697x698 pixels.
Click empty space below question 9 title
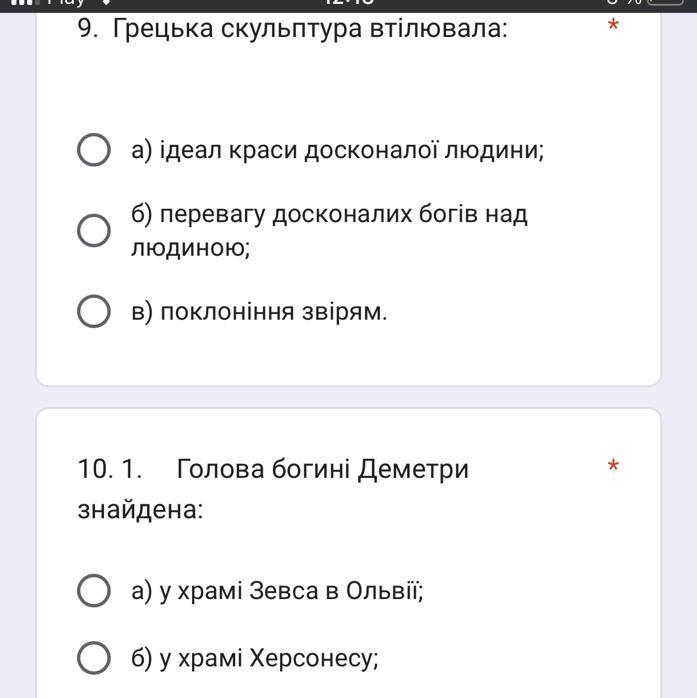(347, 85)
